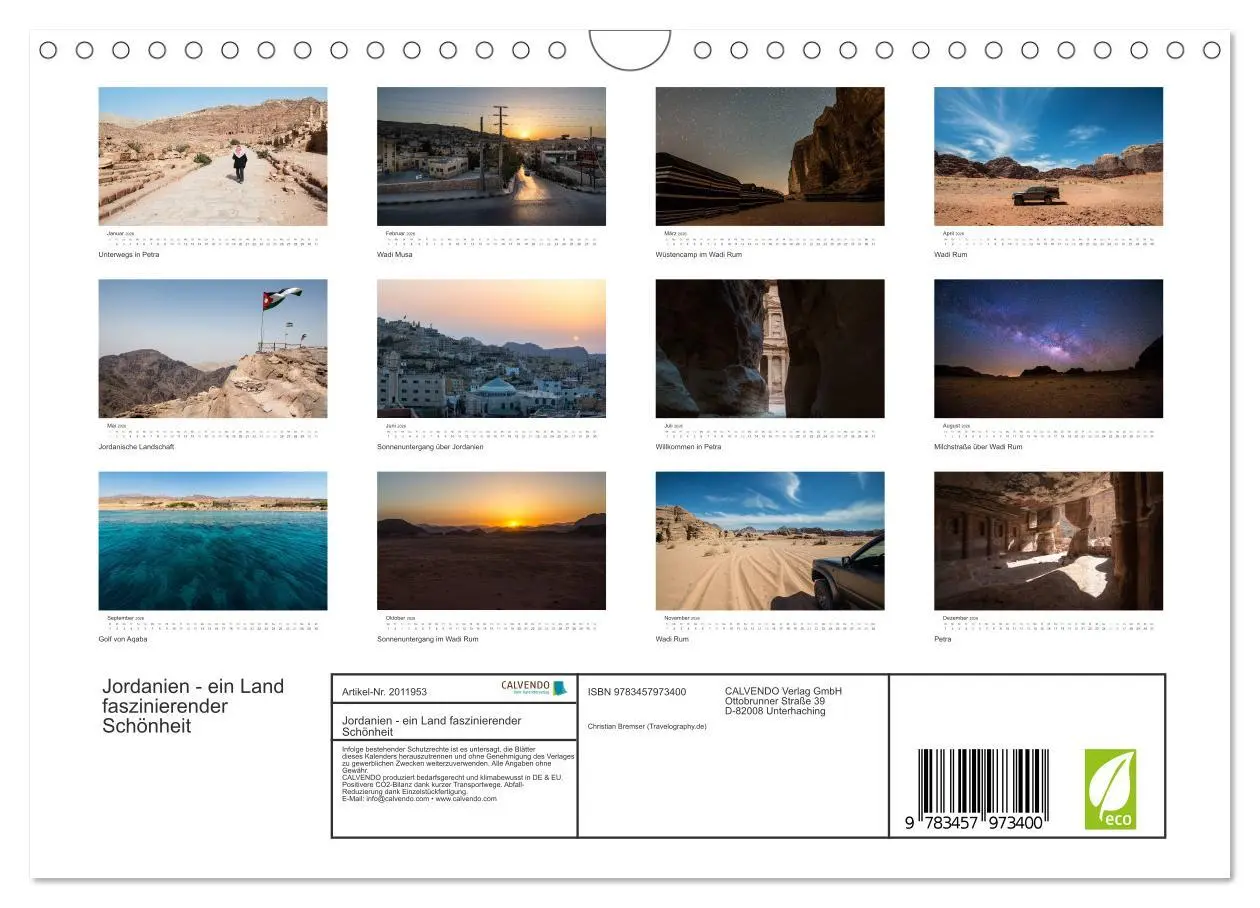This screenshot has width=1260, height=908.
Task: Open the October desert sunset photo
Action: [491, 541]
